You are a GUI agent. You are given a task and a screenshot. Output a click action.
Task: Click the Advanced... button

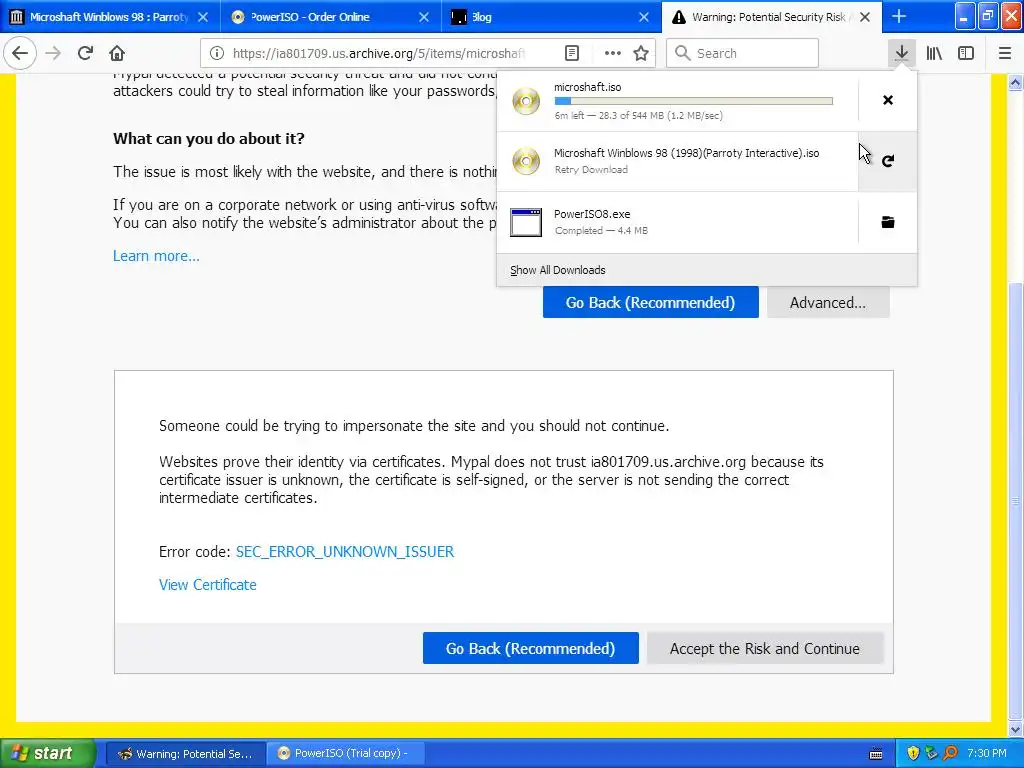(828, 302)
